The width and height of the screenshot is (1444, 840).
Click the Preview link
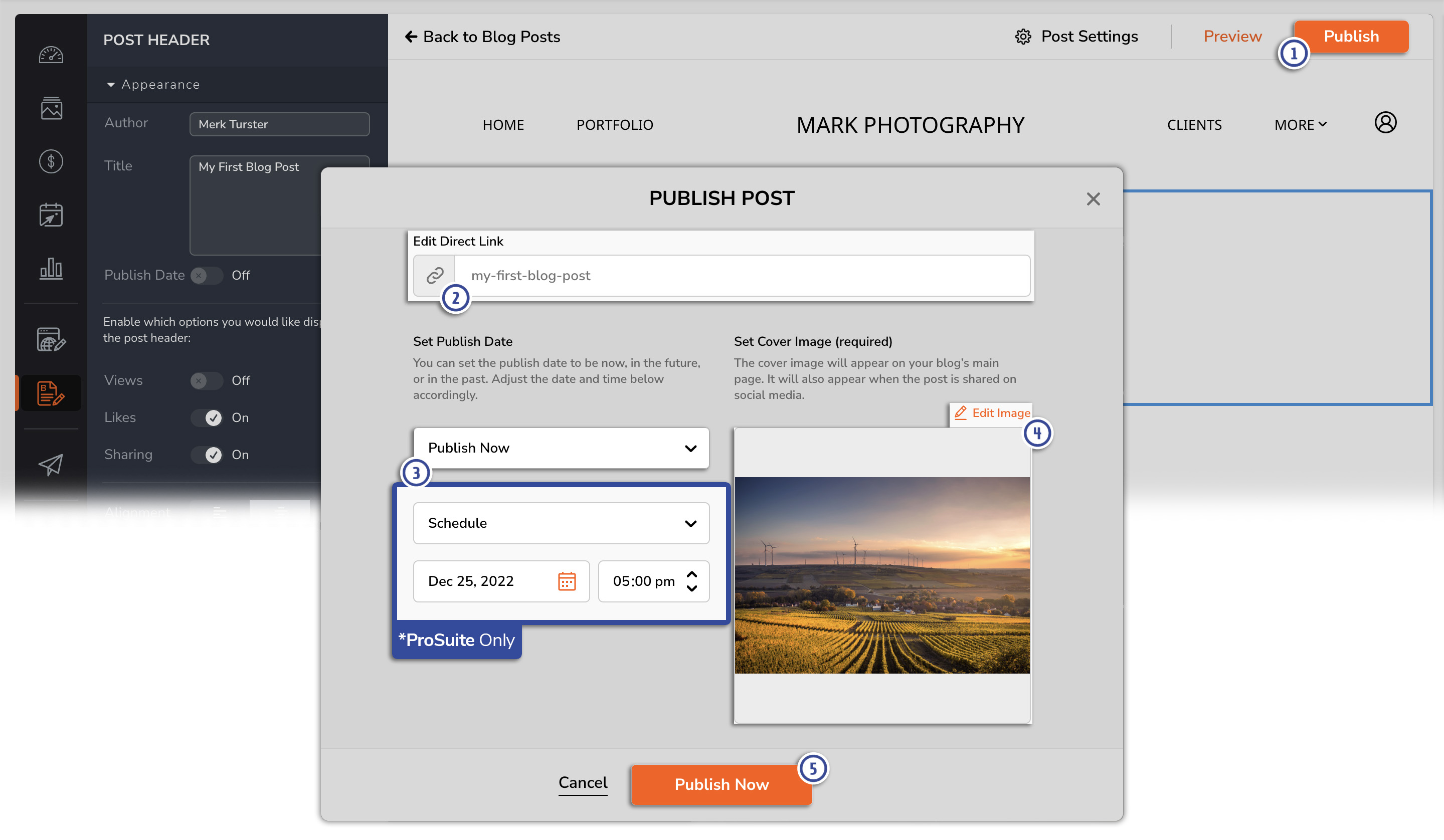click(1232, 37)
